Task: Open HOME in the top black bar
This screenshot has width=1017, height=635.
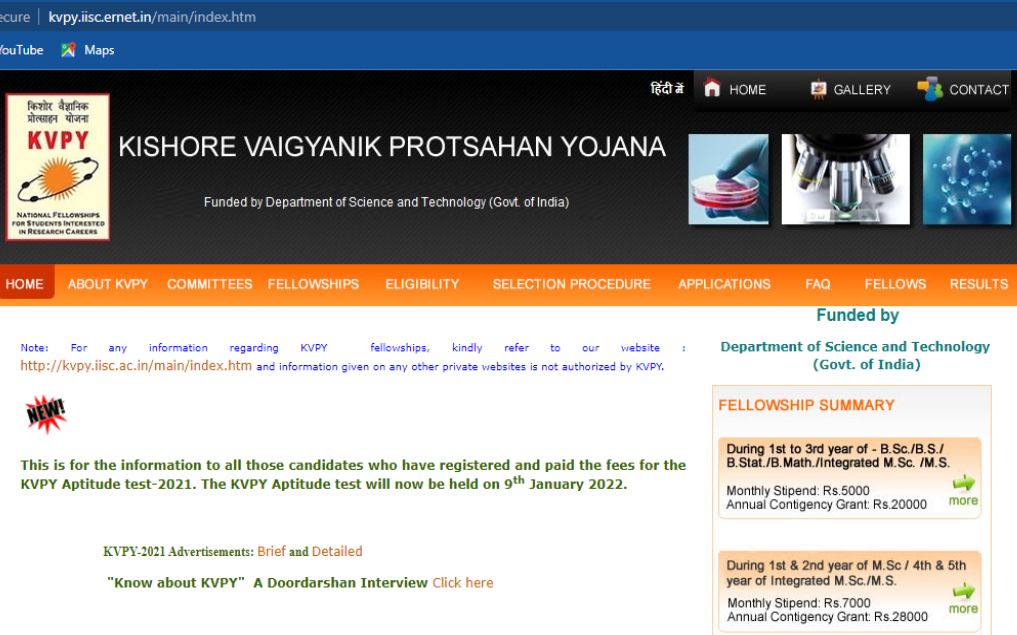Action: (747, 90)
